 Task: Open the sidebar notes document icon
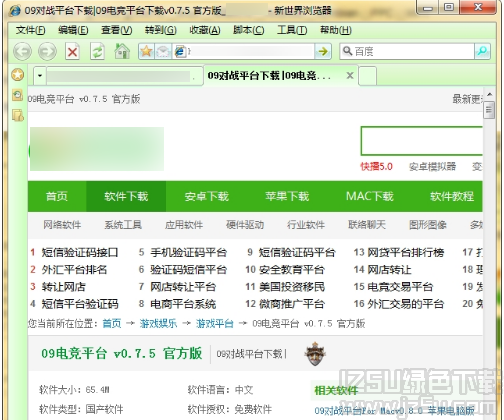click(x=18, y=115)
